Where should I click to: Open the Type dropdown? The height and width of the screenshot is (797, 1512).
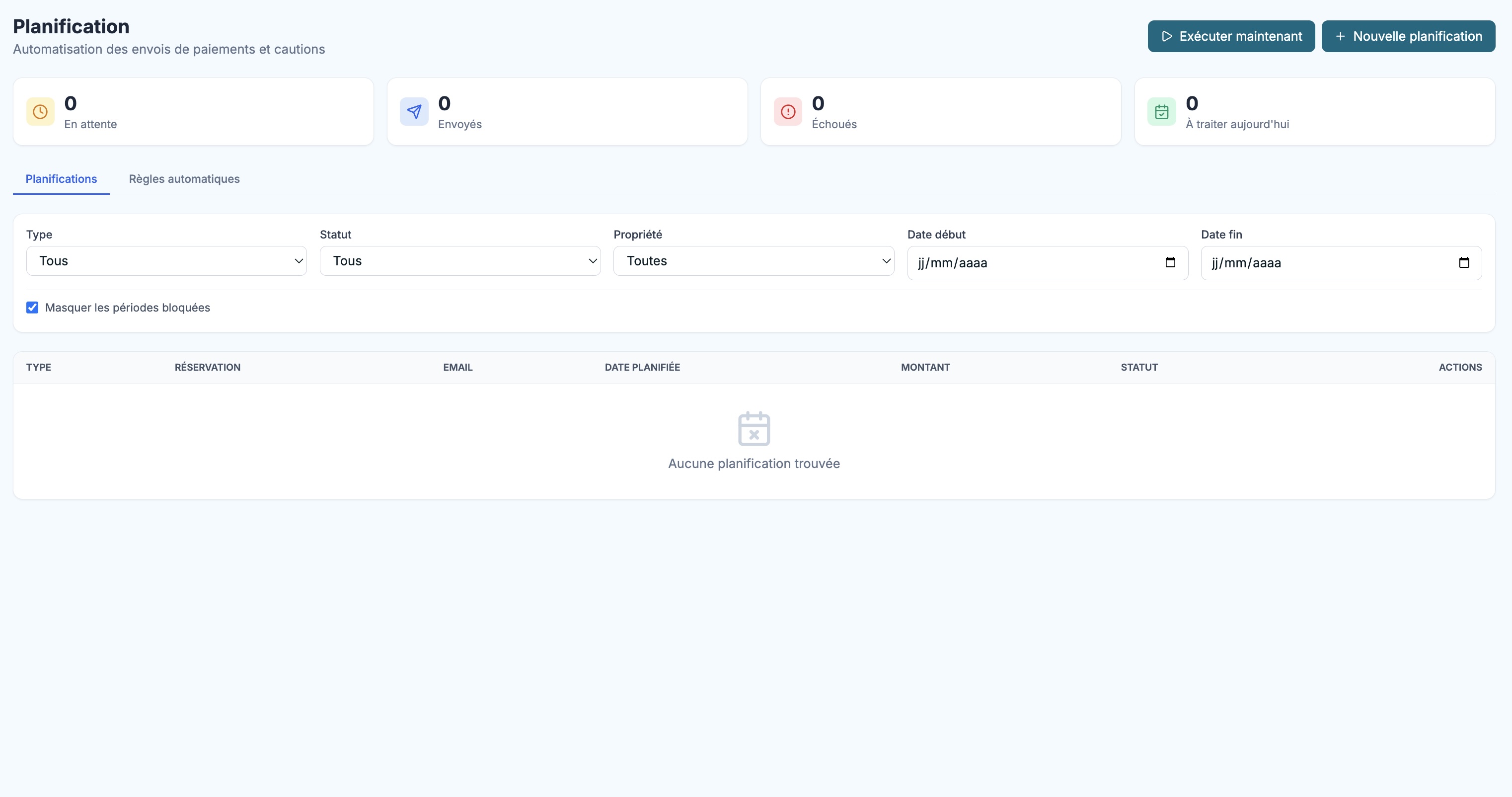pos(167,261)
